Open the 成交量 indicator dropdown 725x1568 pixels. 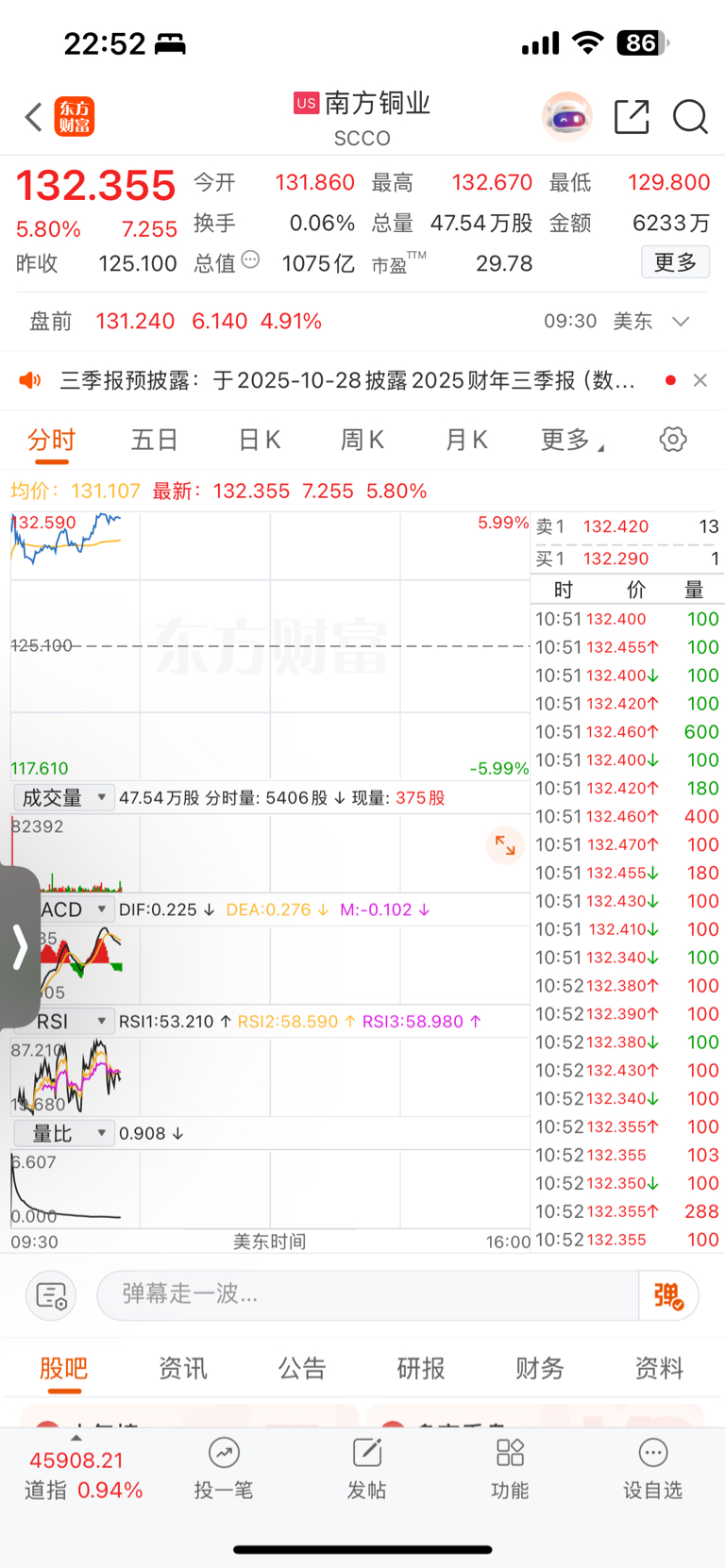pyautogui.click(x=64, y=797)
